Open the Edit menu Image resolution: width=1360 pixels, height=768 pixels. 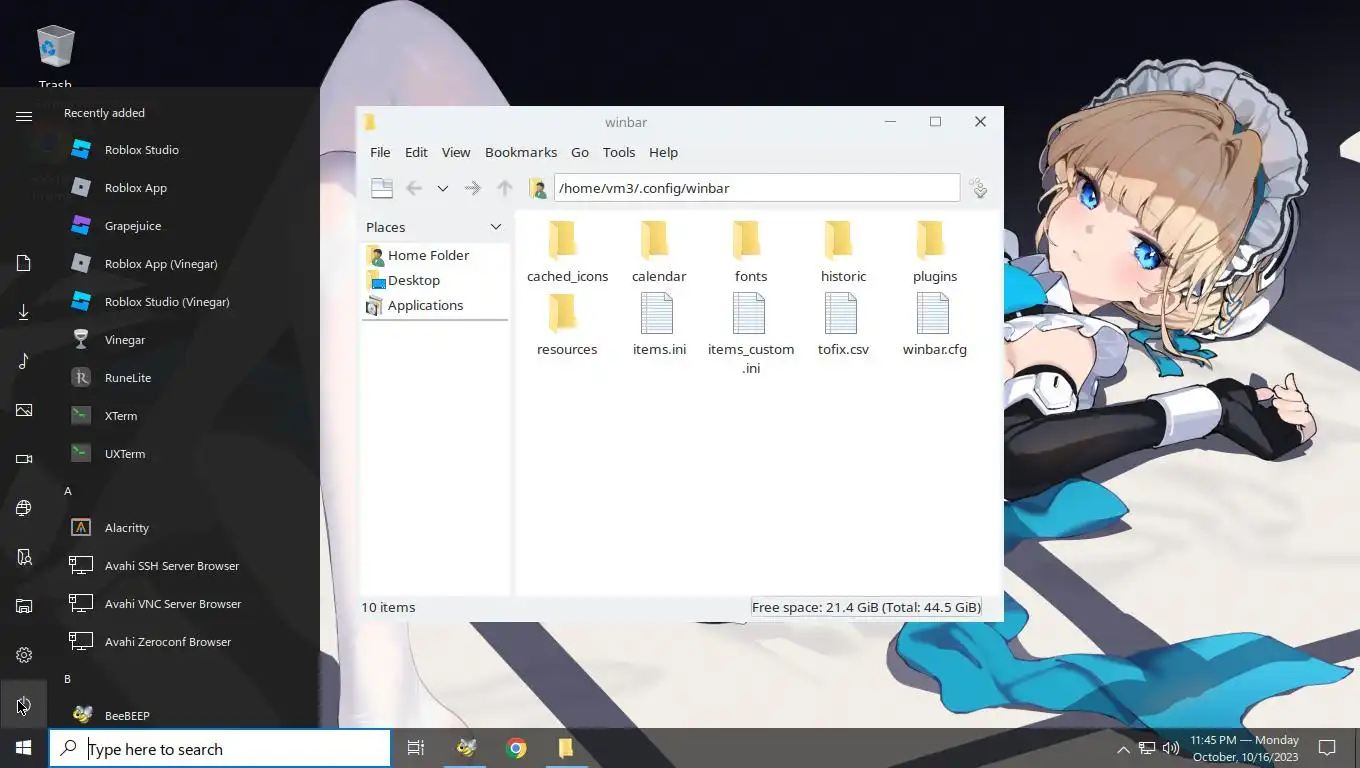416,152
